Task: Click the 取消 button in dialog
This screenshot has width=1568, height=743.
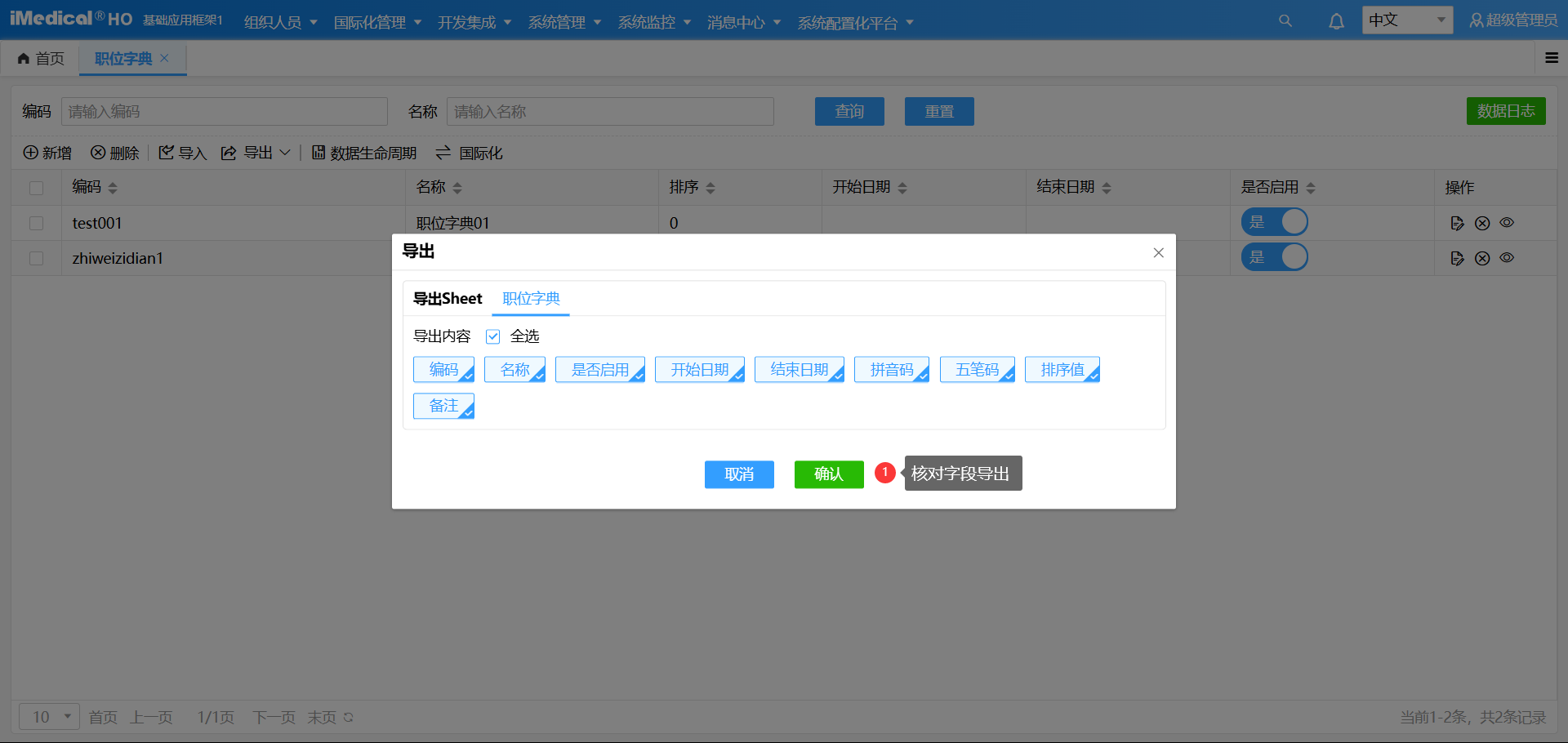Action: click(739, 474)
